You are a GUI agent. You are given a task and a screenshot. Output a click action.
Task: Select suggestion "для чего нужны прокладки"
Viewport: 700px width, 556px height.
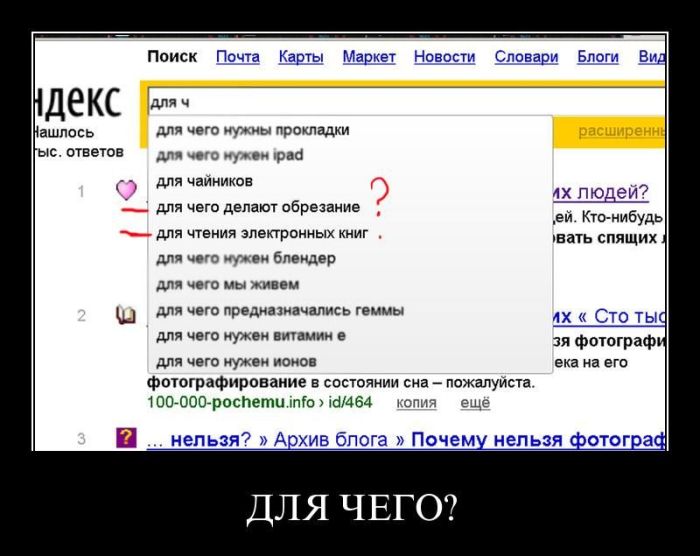tap(252, 130)
